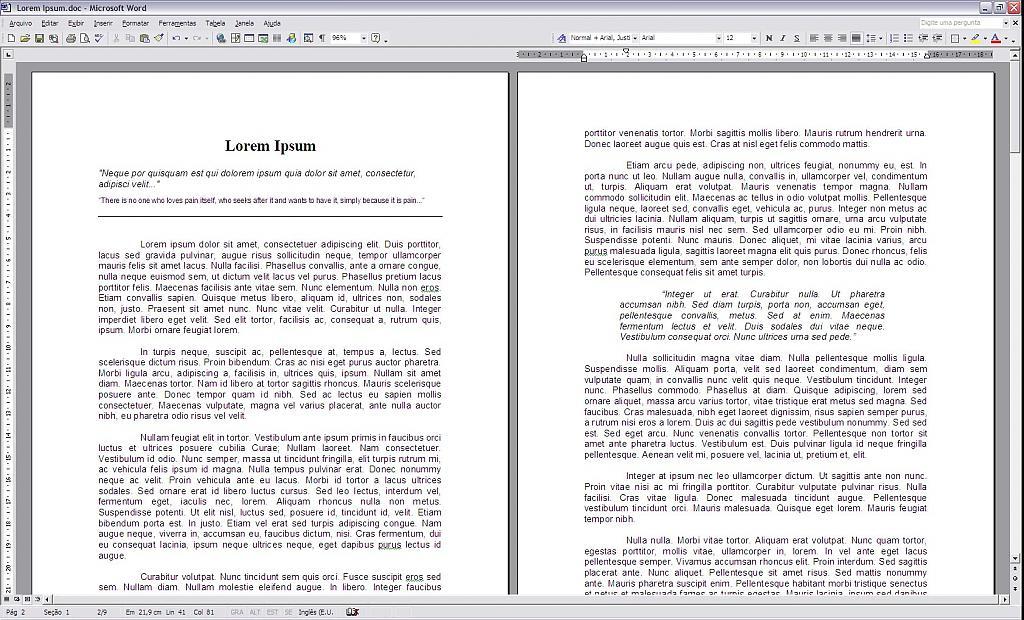Apply red font color A
This screenshot has width=1024, height=620.
[x=996, y=39]
